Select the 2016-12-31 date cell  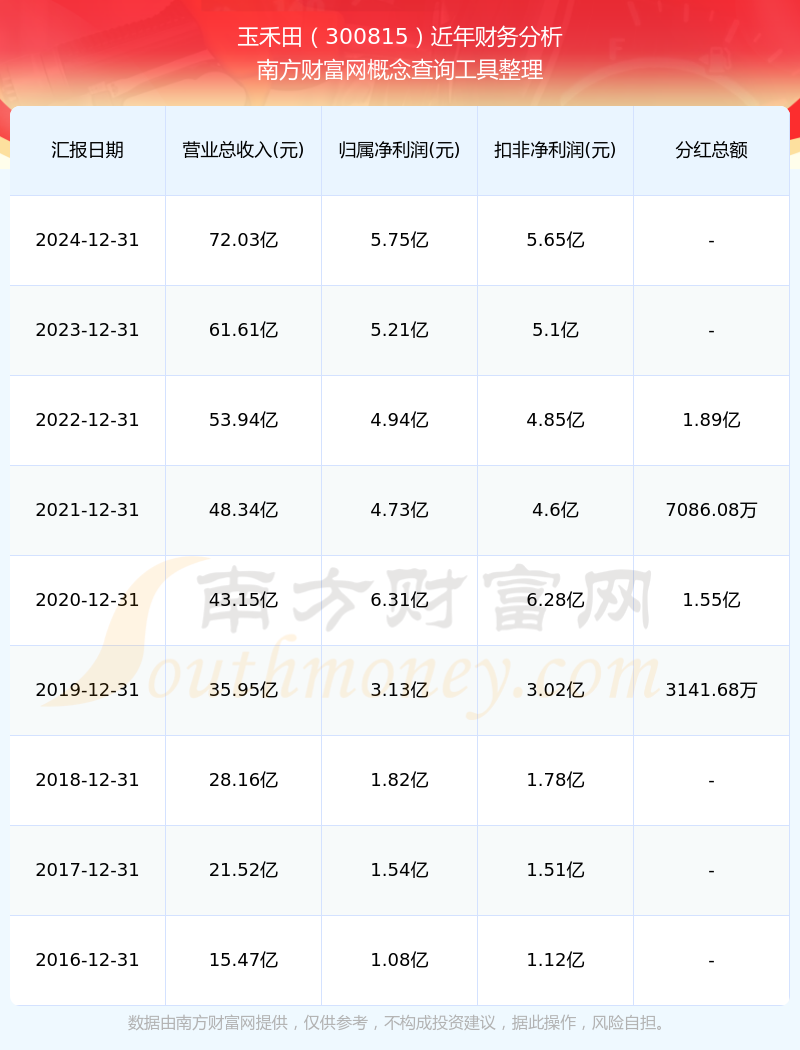88,961
